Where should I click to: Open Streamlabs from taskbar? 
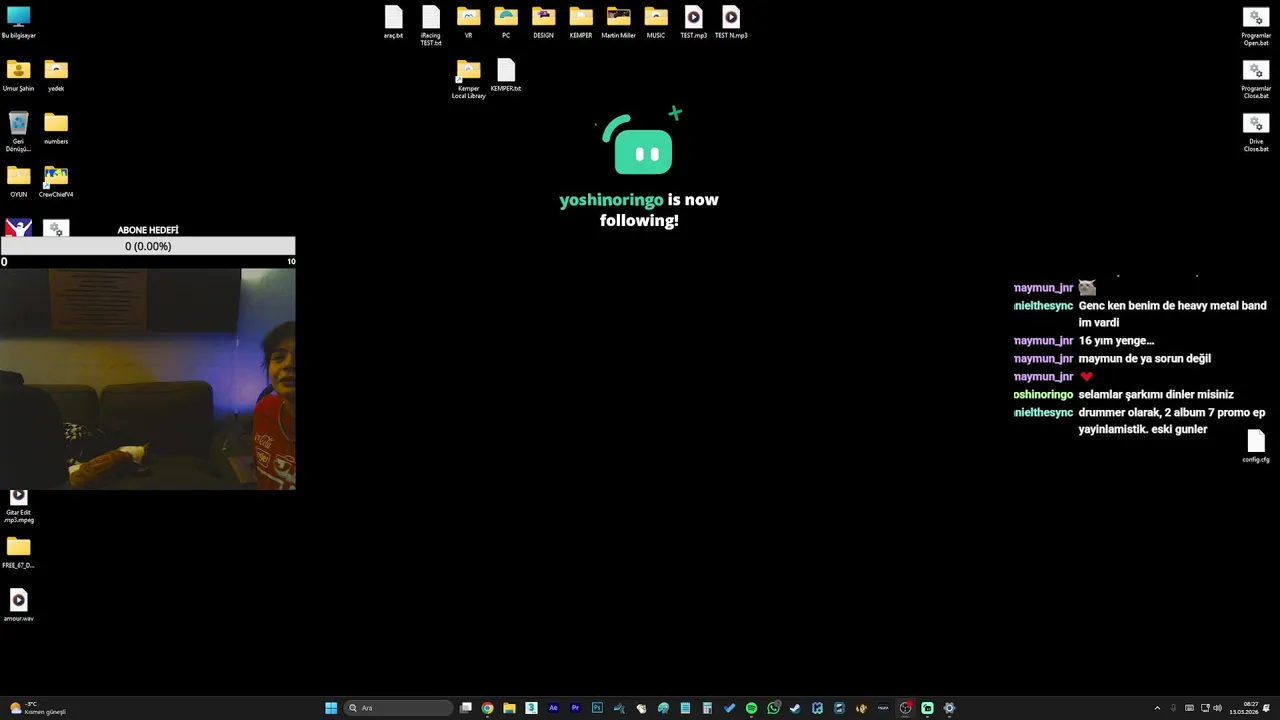click(927, 708)
